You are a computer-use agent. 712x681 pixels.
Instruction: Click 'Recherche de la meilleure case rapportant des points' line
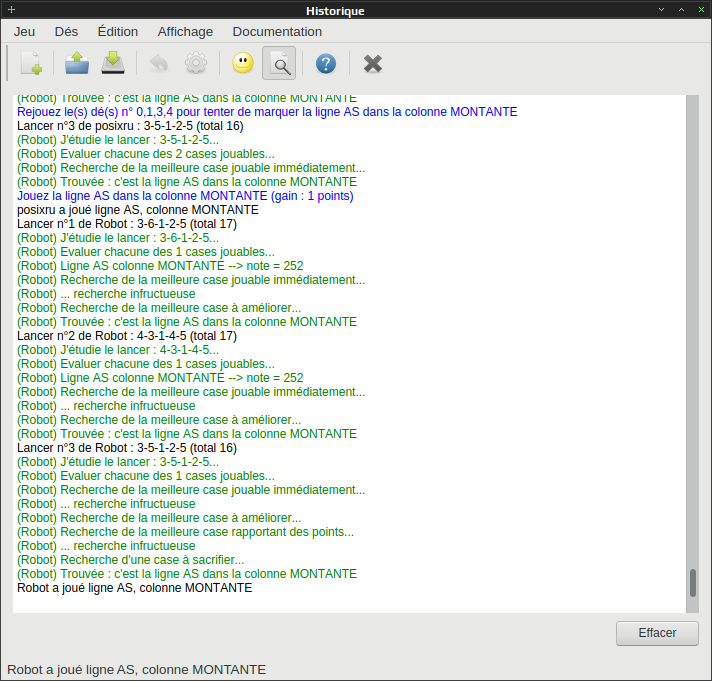pos(185,532)
